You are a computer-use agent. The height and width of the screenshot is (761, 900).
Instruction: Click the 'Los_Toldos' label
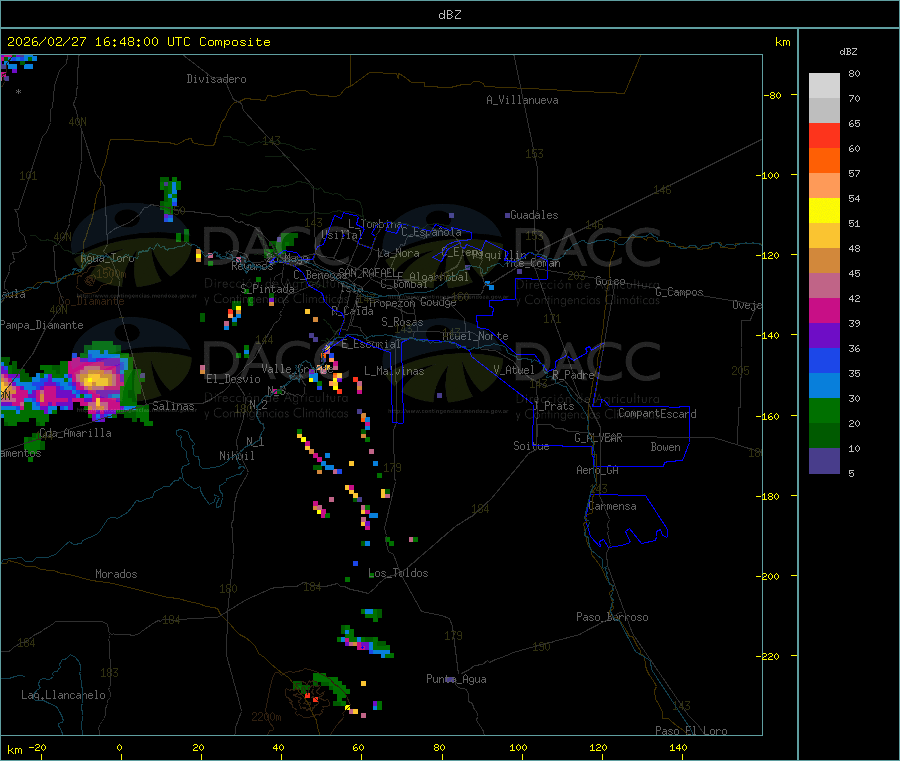pyautogui.click(x=398, y=573)
